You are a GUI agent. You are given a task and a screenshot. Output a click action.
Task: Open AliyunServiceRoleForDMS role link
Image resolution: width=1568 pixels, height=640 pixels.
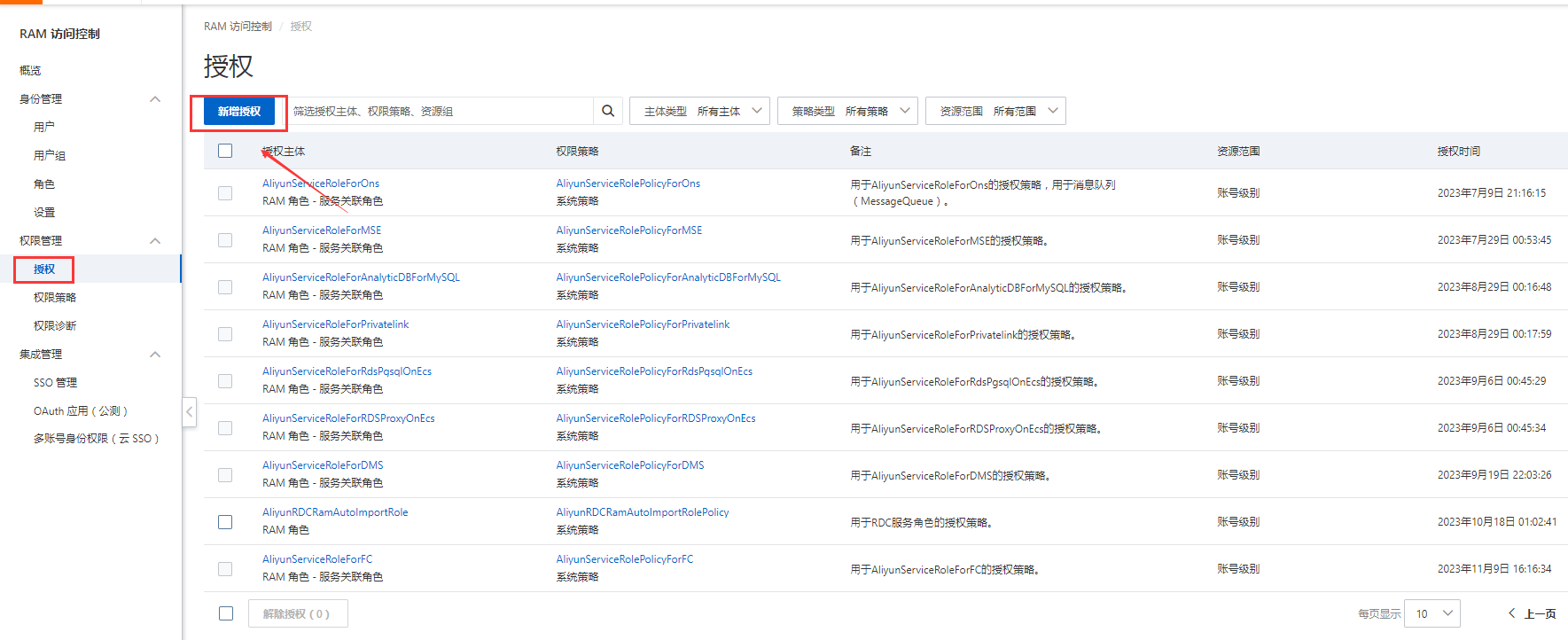tap(324, 465)
